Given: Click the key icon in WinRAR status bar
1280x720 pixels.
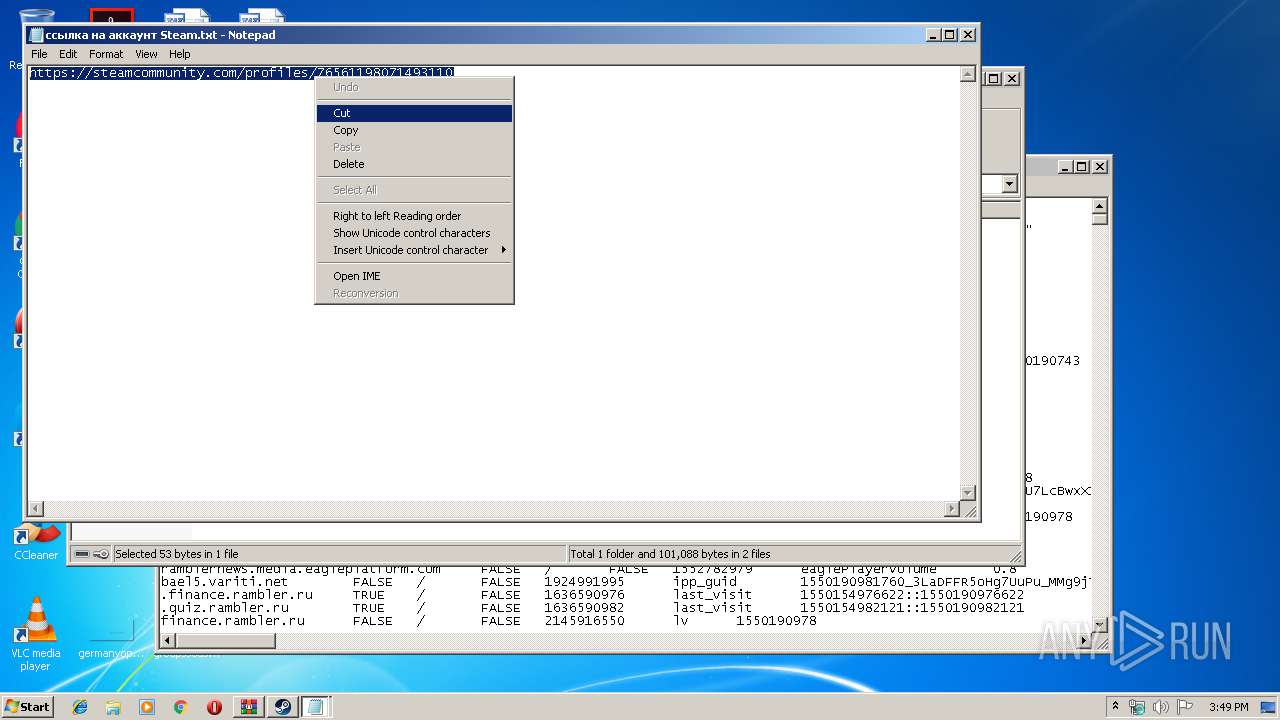Looking at the screenshot, I should (101, 554).
